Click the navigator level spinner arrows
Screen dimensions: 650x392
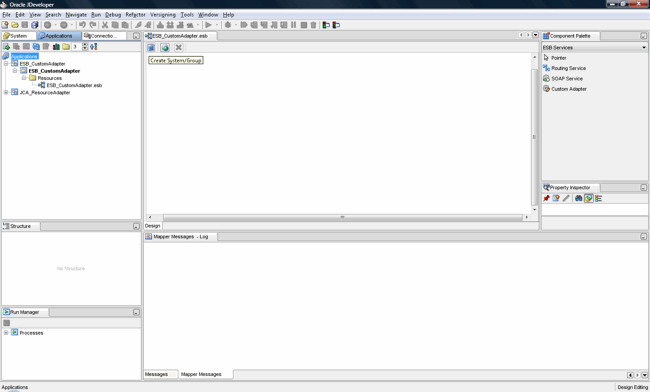pyautogui.click(x=85, y=46)
